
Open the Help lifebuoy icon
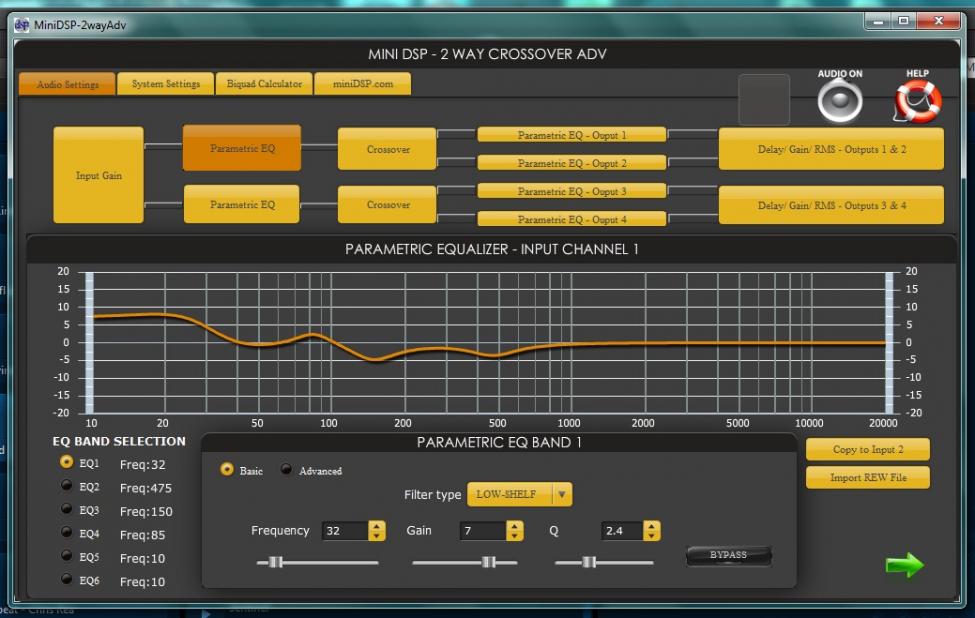(918, 101)
